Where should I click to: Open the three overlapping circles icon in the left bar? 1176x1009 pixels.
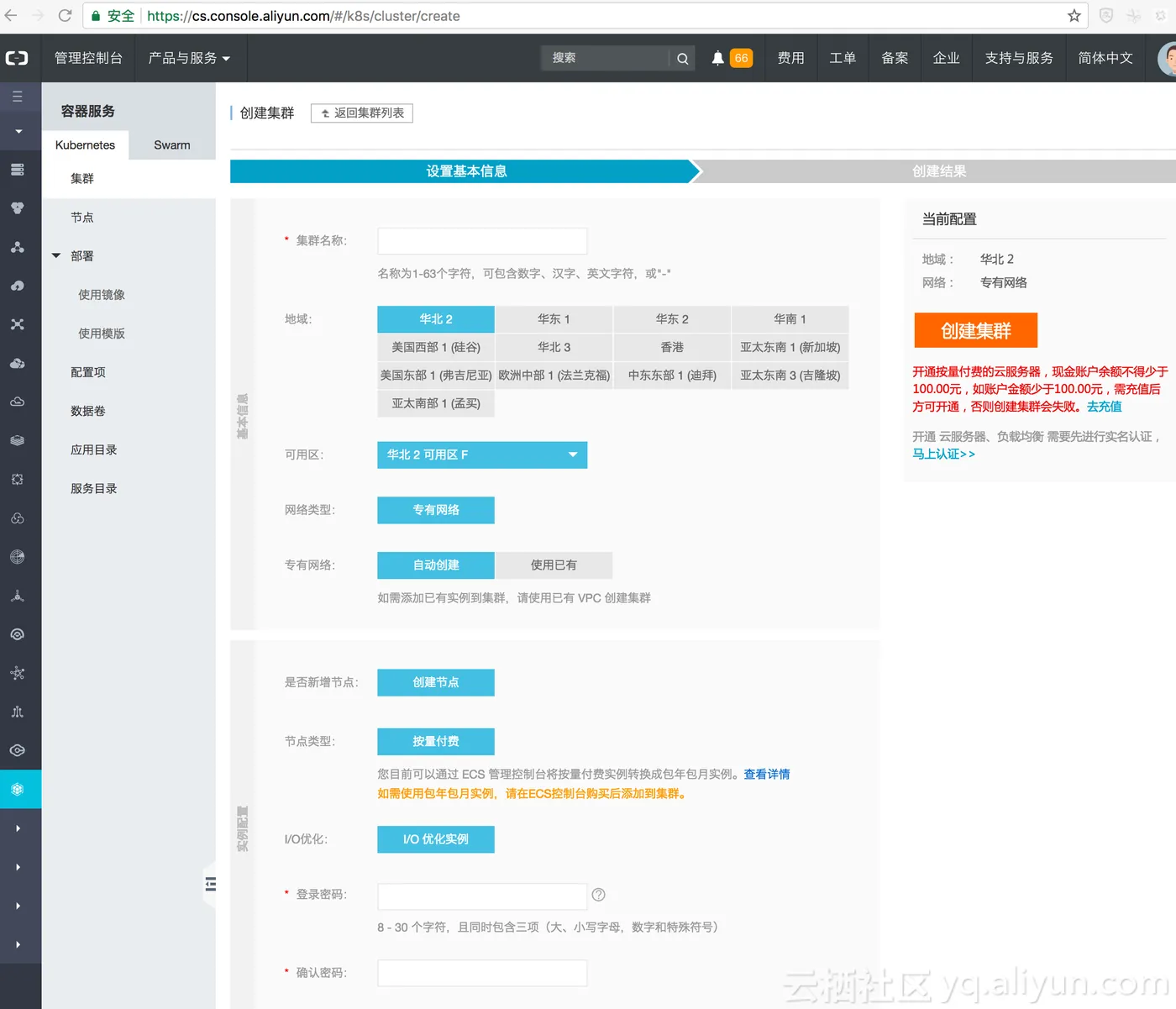[x=17, y=518]
